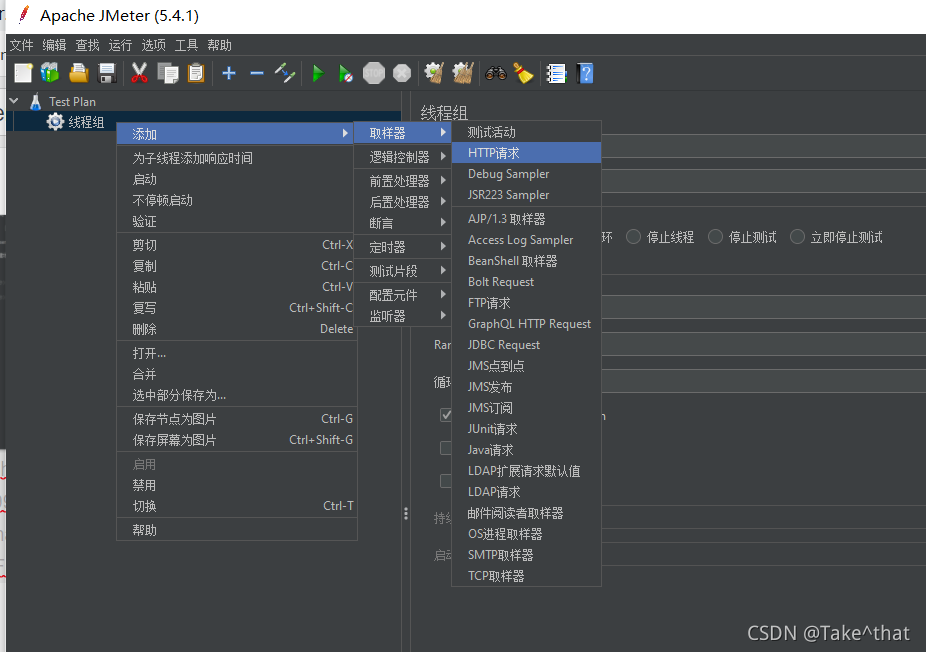Click 保存节点为图片 menu entry

pos(237,419)
